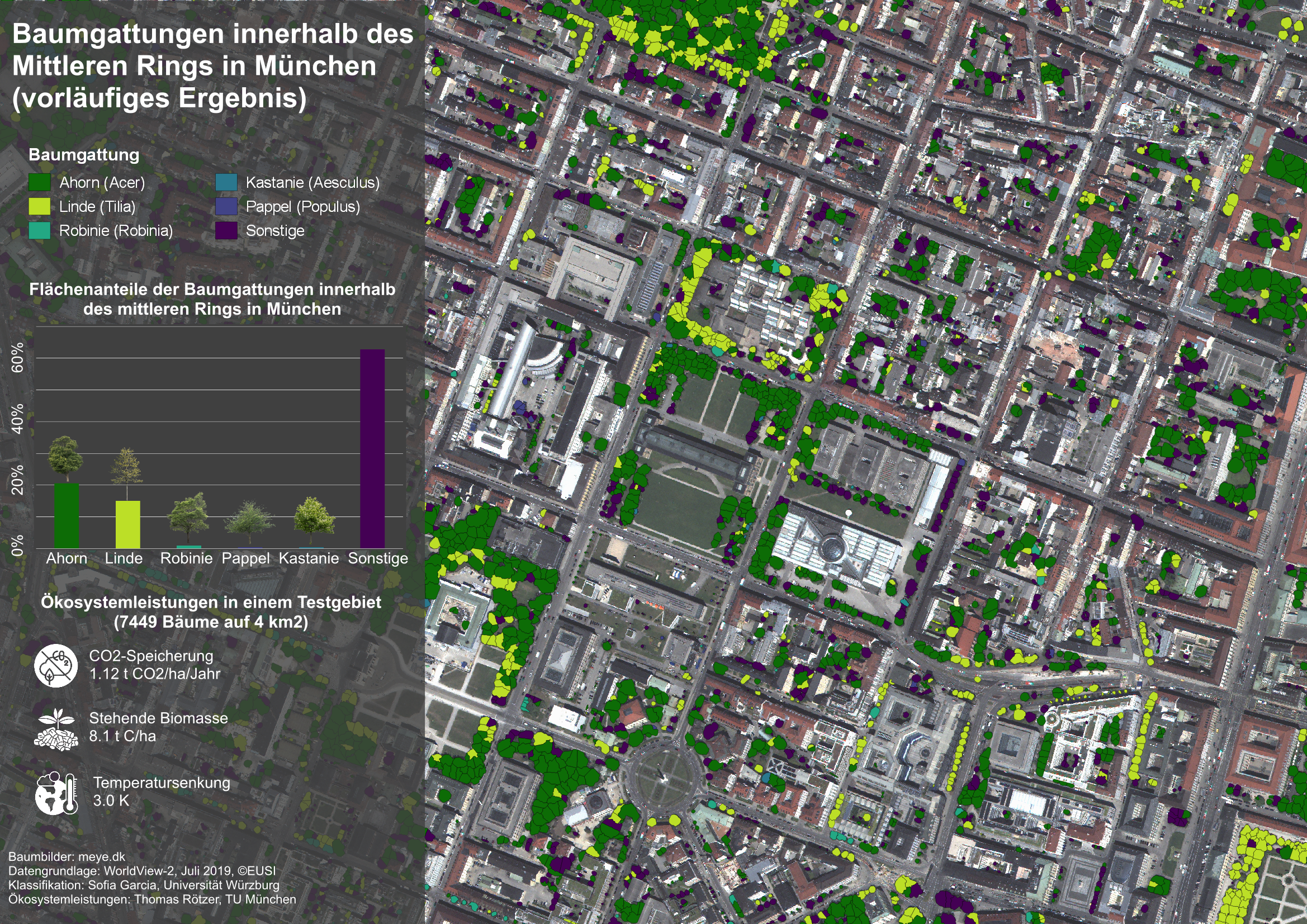Click the Ahorn tree image above its bar

tap(65, 459)
